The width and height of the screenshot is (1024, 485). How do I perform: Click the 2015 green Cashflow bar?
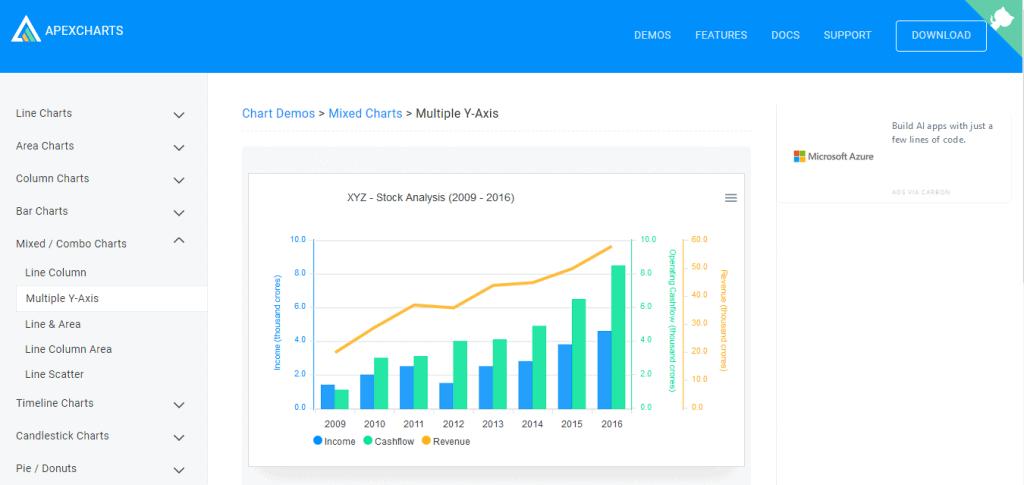[x=579, y=354]
